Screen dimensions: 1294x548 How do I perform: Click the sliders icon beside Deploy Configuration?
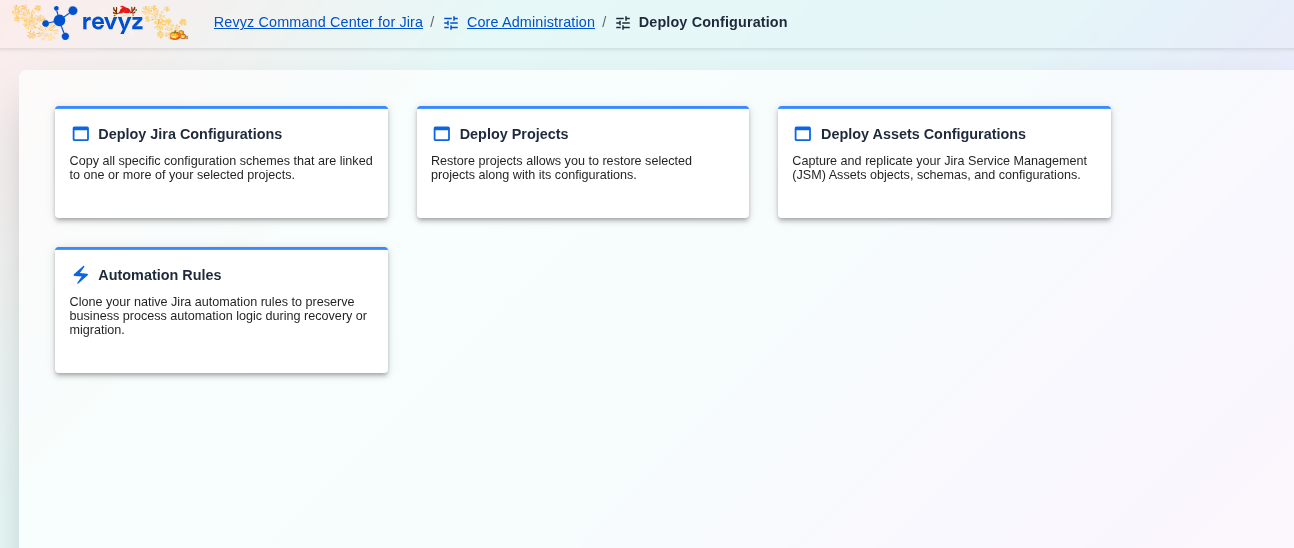[623, 23]
